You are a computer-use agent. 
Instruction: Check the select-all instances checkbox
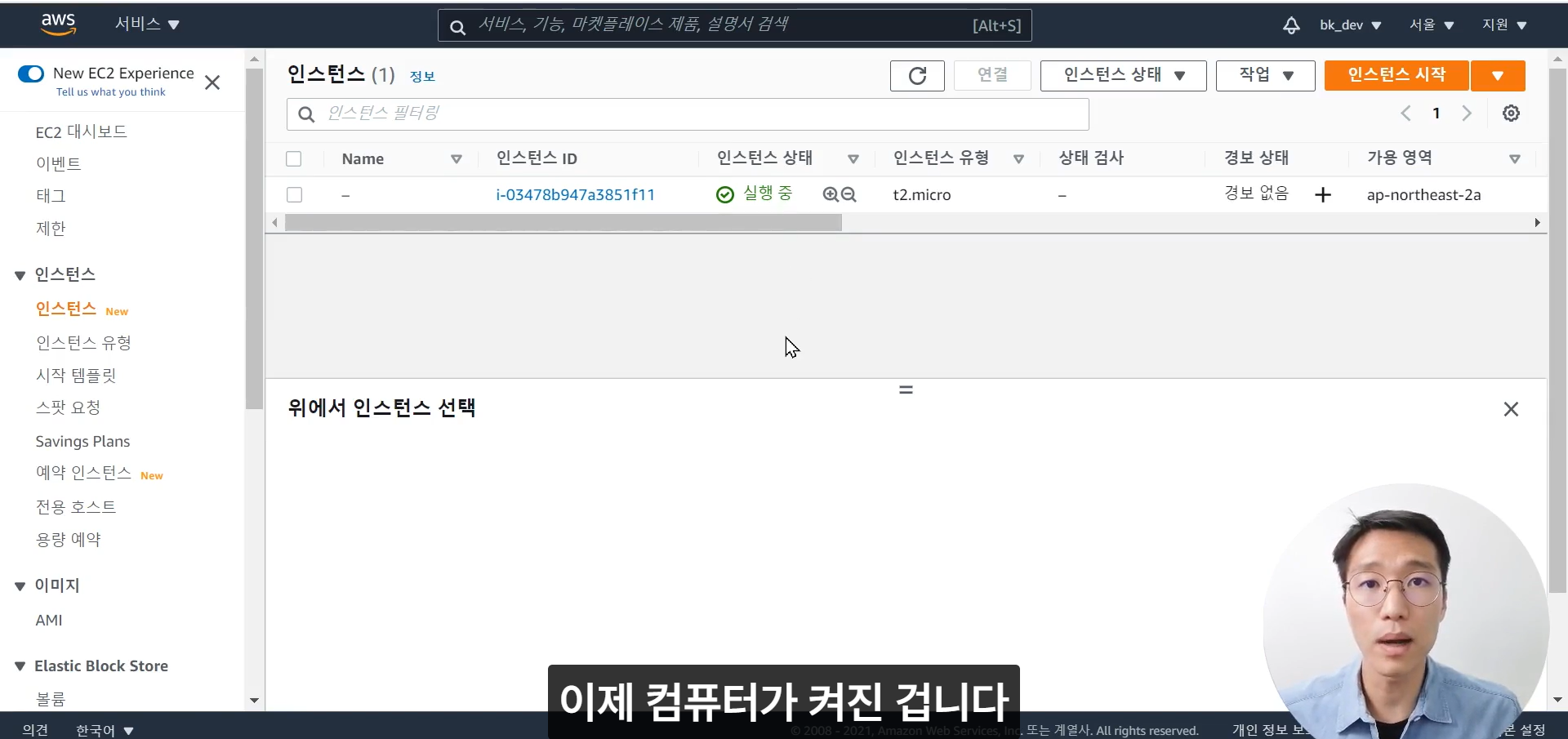pyautogui.click(x=294, y=158)
